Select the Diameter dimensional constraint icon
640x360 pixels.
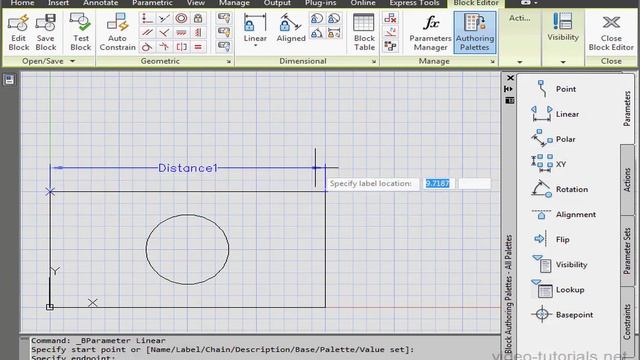click(x=334, y=19)
